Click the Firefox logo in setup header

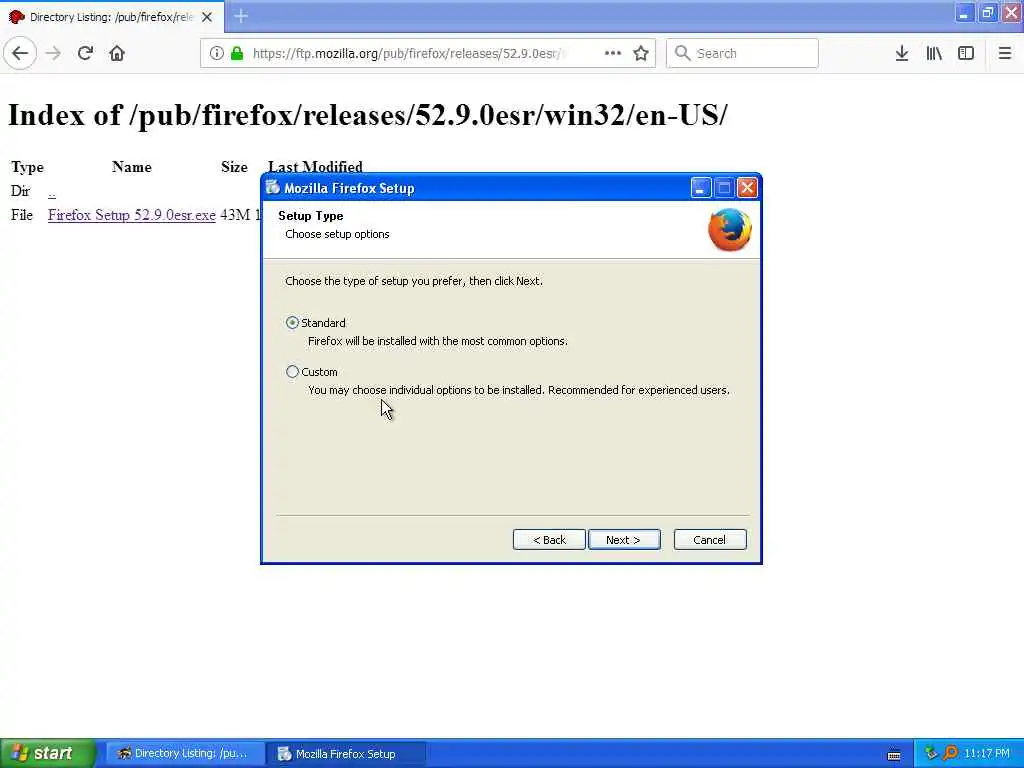(x=730, y=229)
